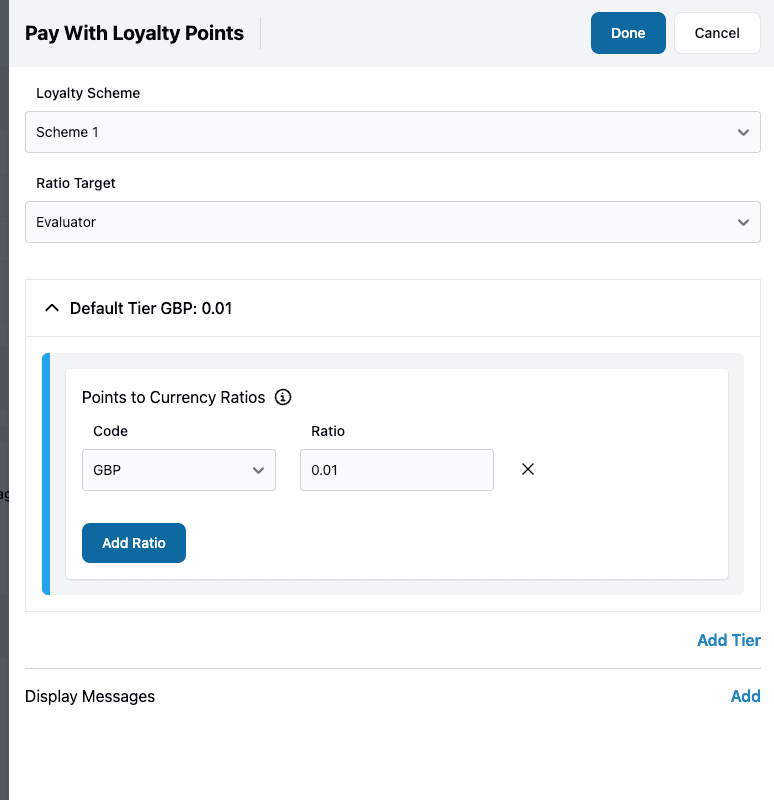This screenshot has height=800, width=774.
Task: Click the Add Tier link
Action: 729,640
